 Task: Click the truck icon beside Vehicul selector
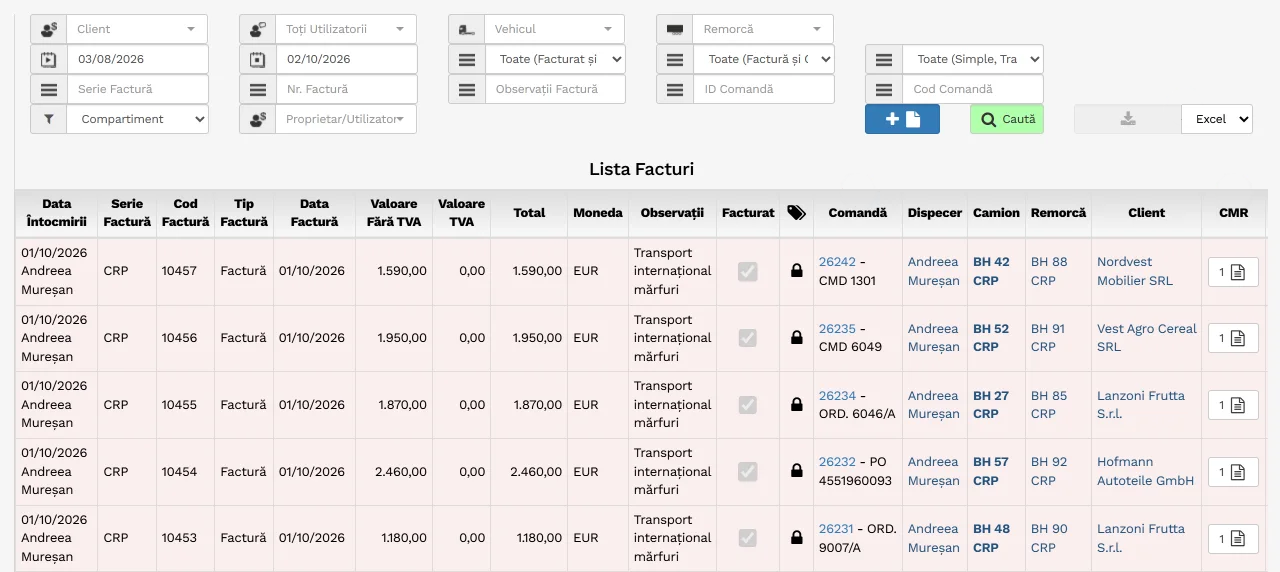coord(466,29)
